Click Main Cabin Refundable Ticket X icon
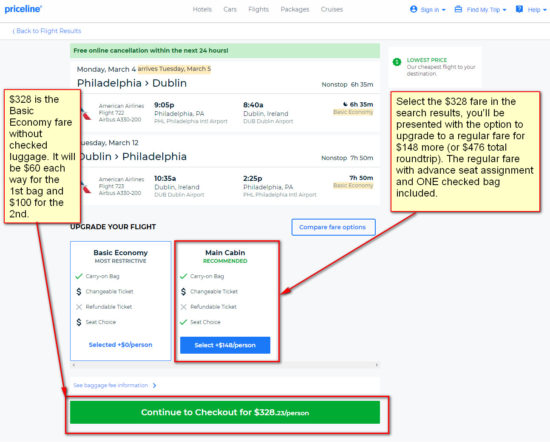This screenshot has width=550, height=442. [183, 307]
